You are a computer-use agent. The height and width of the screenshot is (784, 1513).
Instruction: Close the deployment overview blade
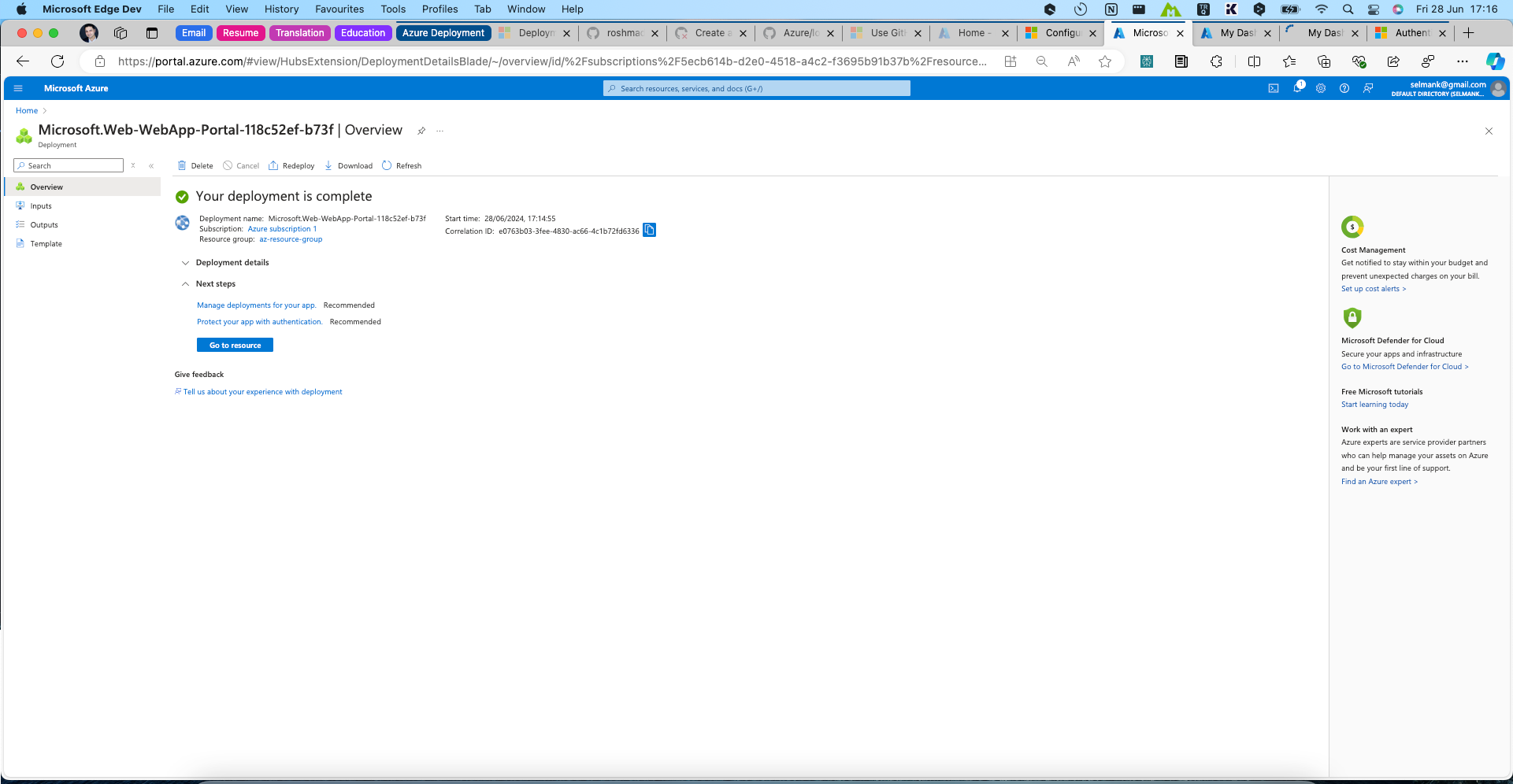pos(1489,131)
